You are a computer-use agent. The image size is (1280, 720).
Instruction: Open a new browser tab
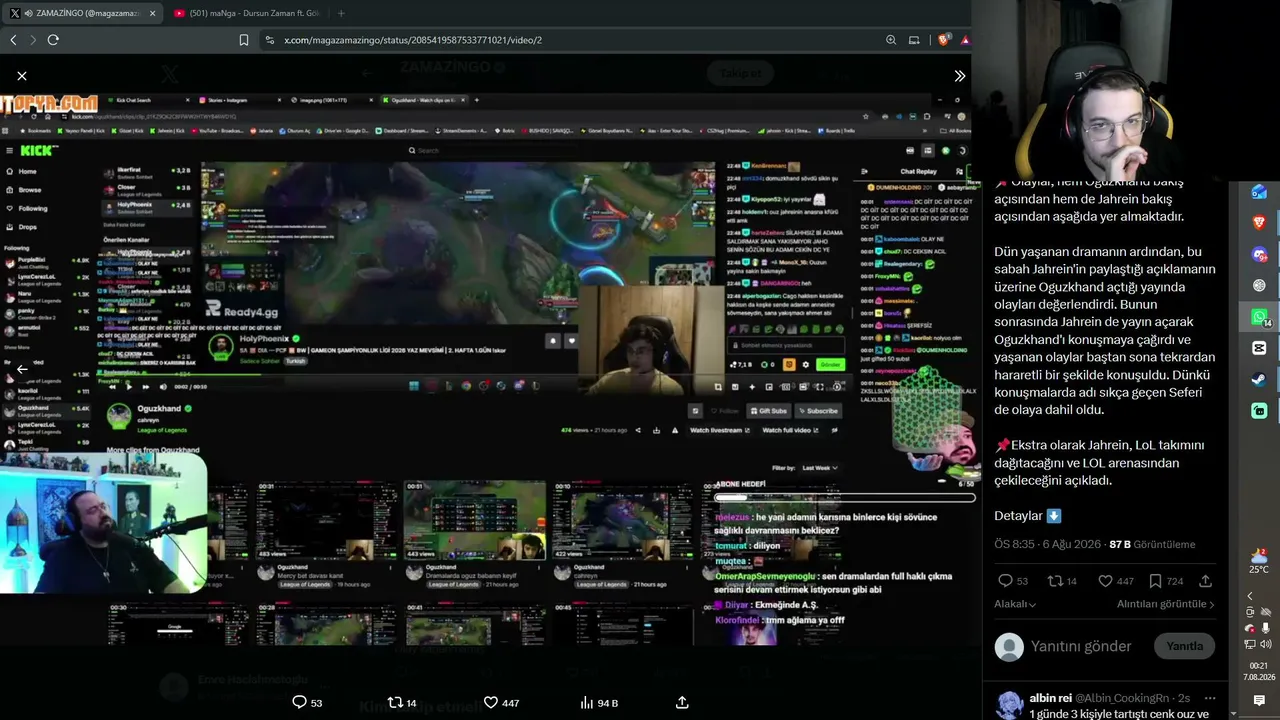(341, 13)
